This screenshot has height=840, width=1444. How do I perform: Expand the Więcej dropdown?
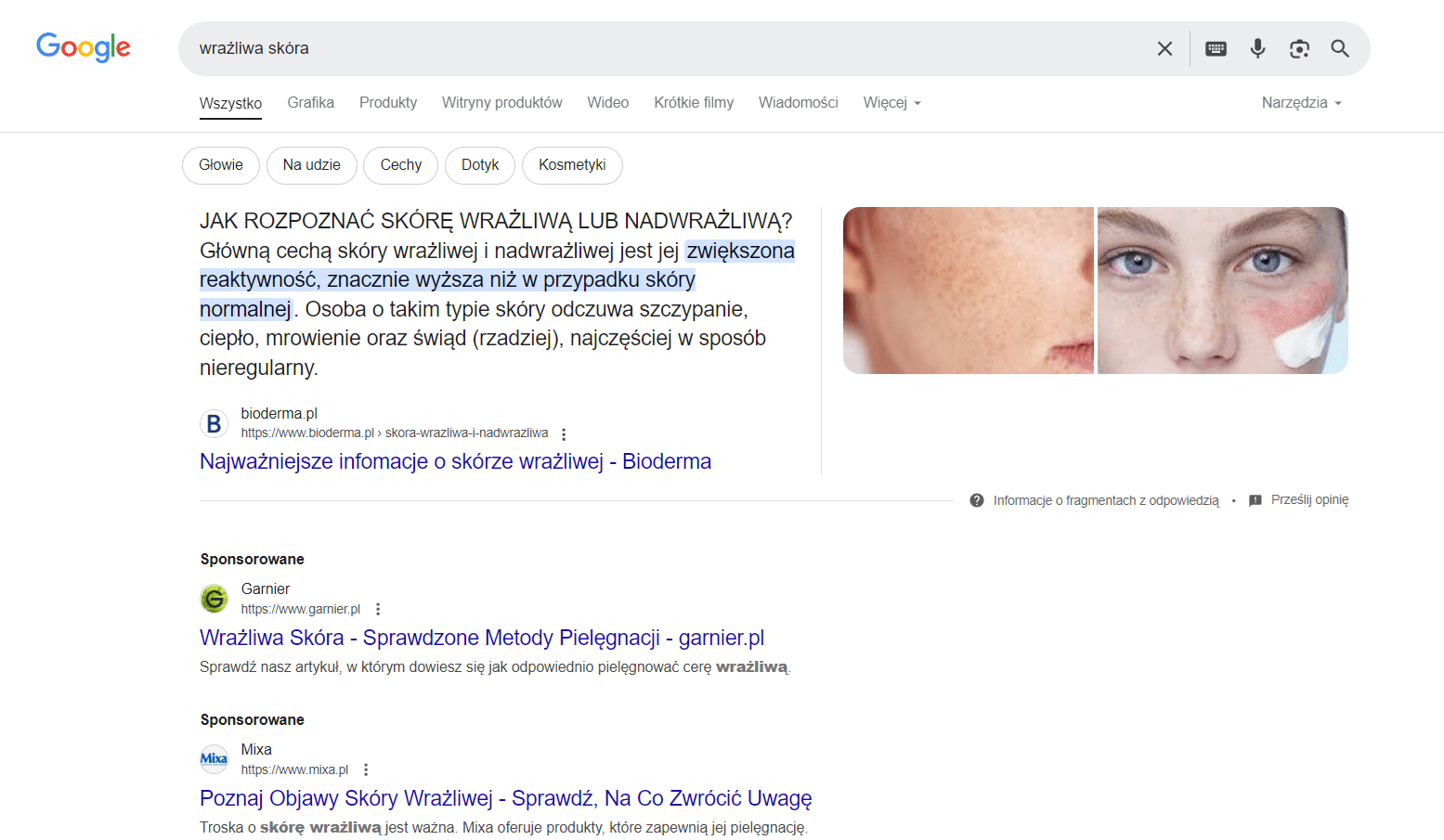tap(891, 102)
